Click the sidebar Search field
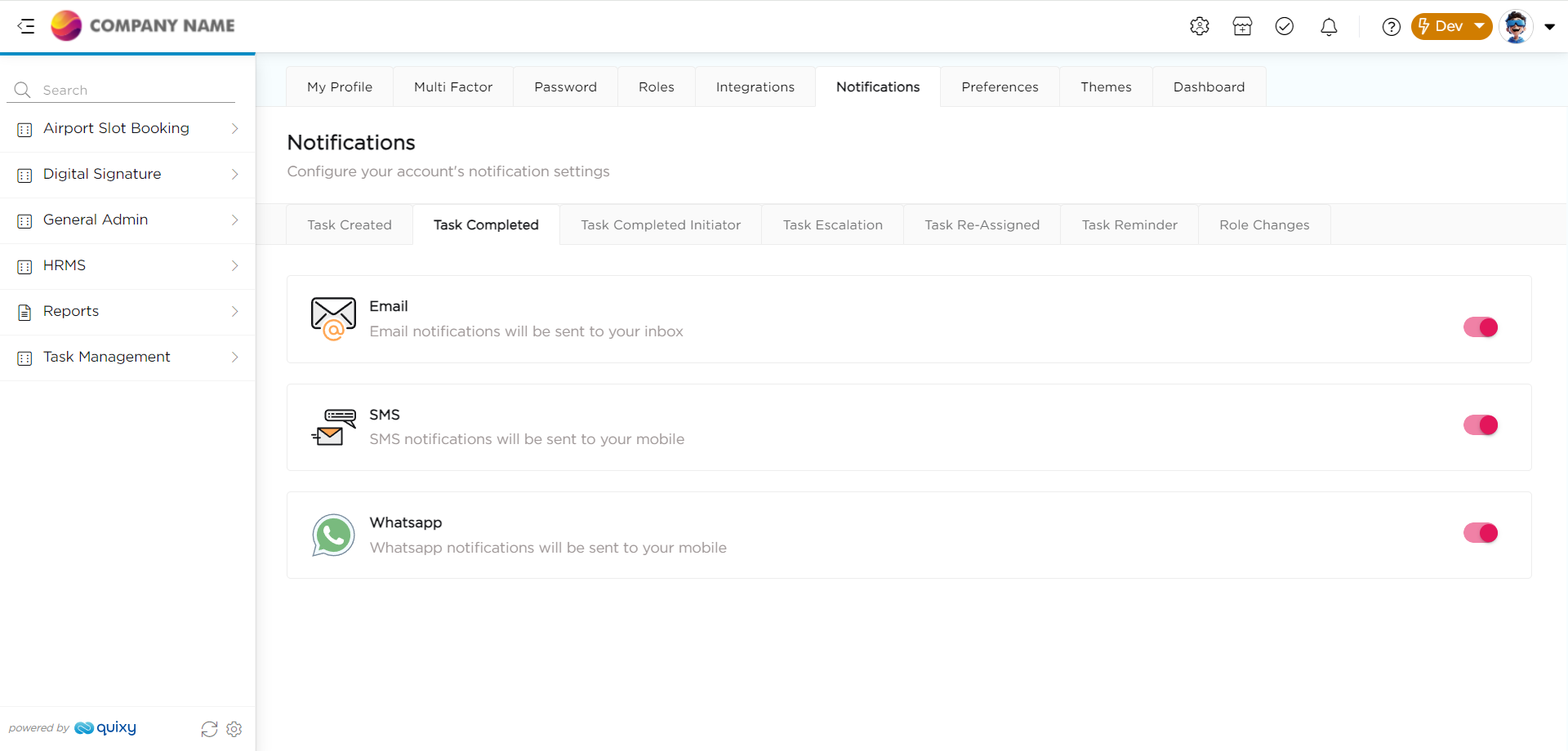 tap(131, 90)
